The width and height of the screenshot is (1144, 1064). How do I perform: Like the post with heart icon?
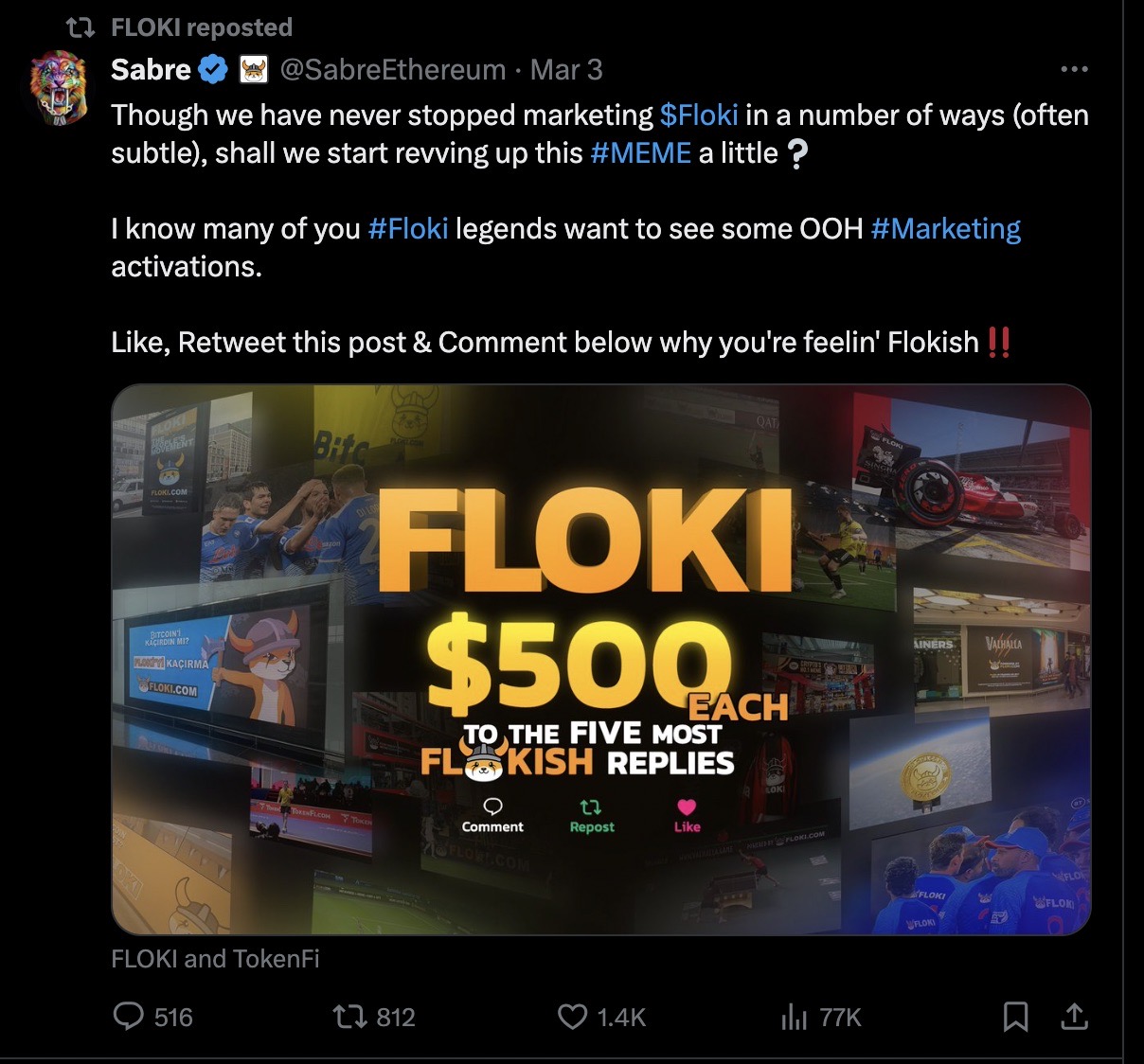coord(571,1017)
